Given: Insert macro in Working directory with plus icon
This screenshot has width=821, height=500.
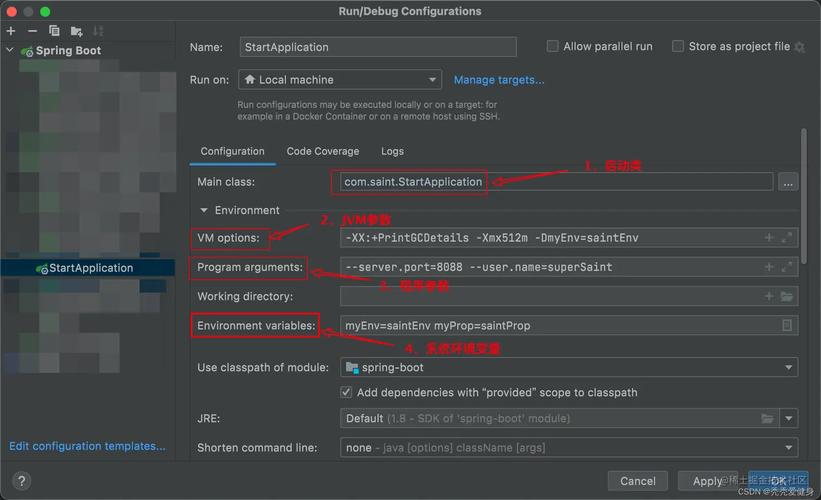Looking at the screenshot, I should click(x=769, y=296).
